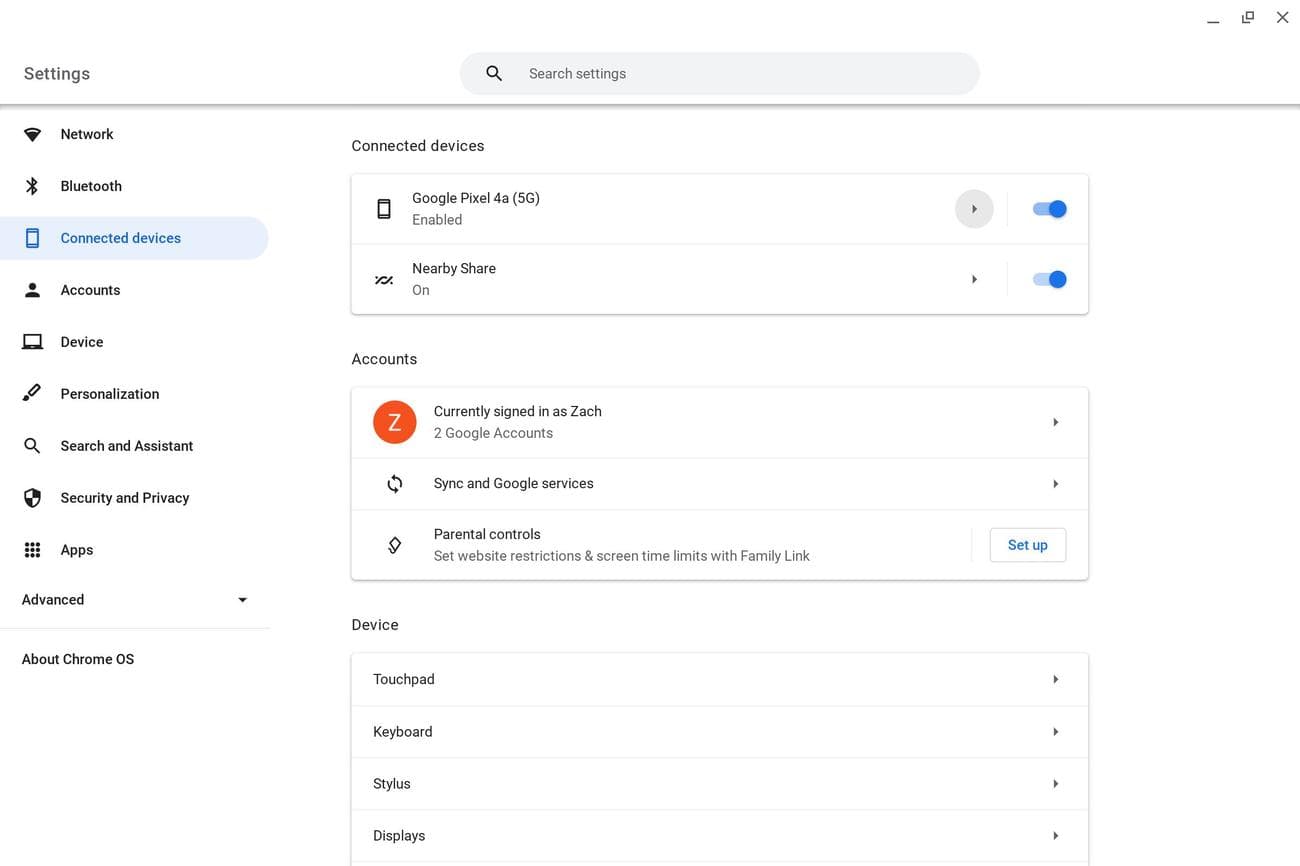Open Google Pixel 4a details arrow

[x=974, y=209]
